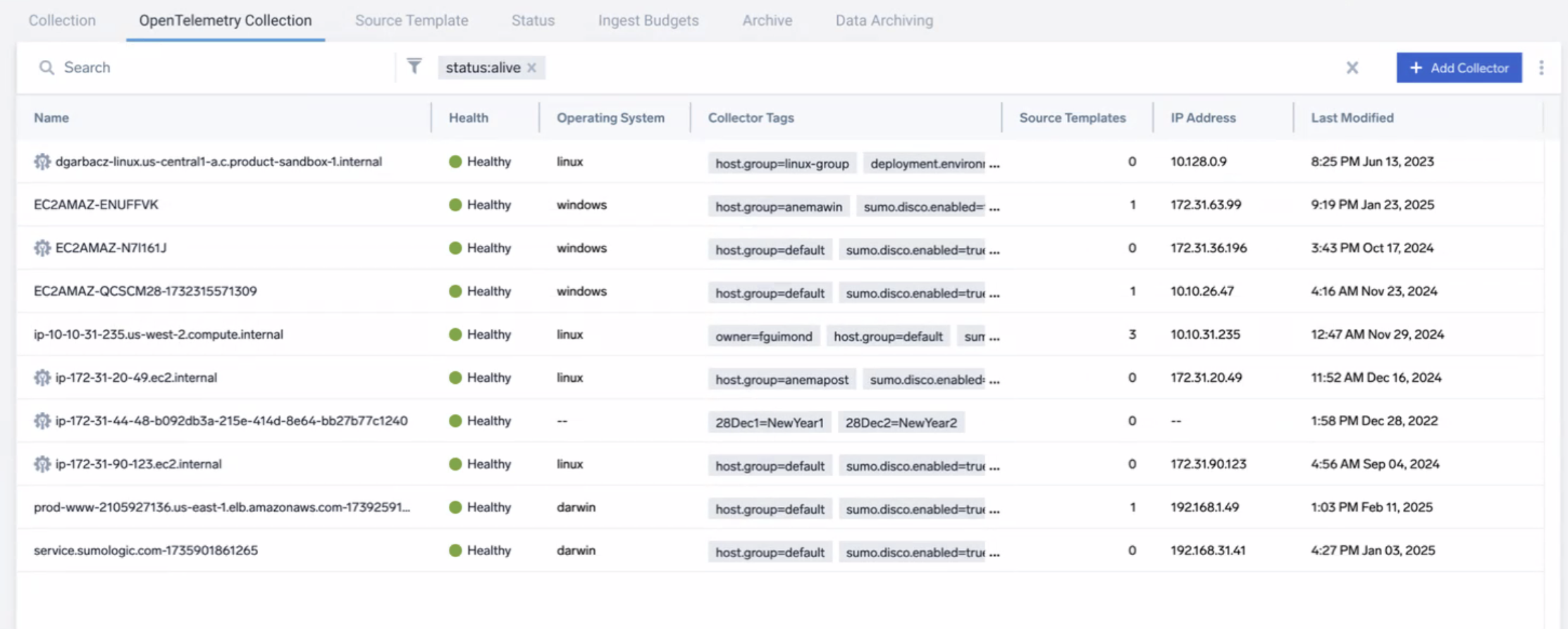Sort by the Last Modified column header

pyautogui.click(x=1352, y=118)
